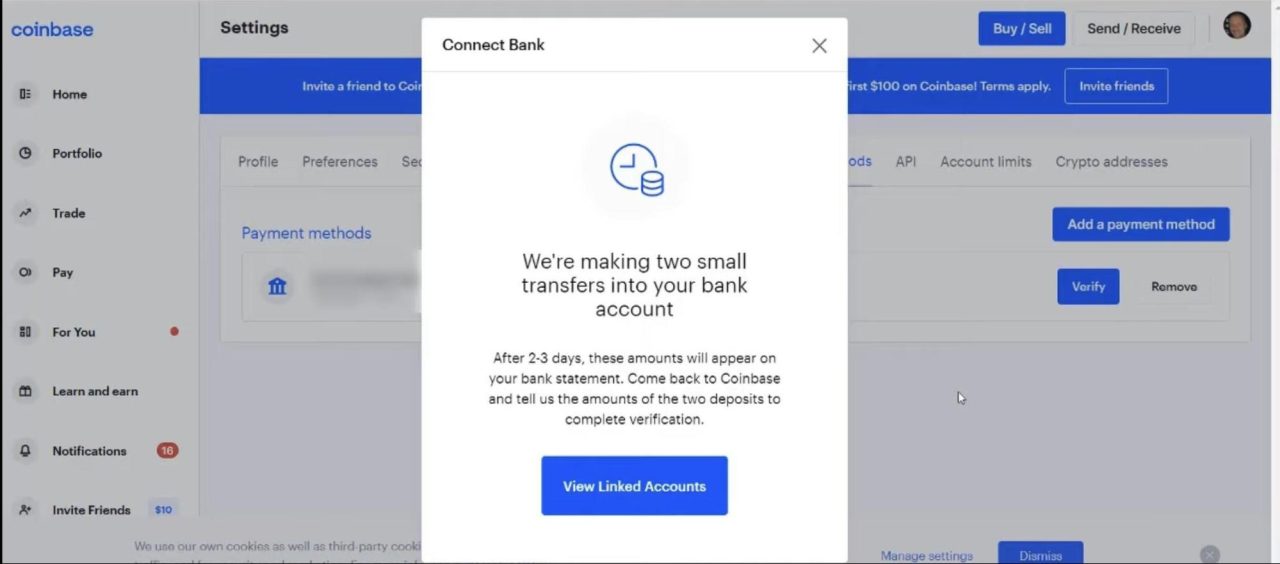Go to the Crypto addresses tab

(1112, 161)
